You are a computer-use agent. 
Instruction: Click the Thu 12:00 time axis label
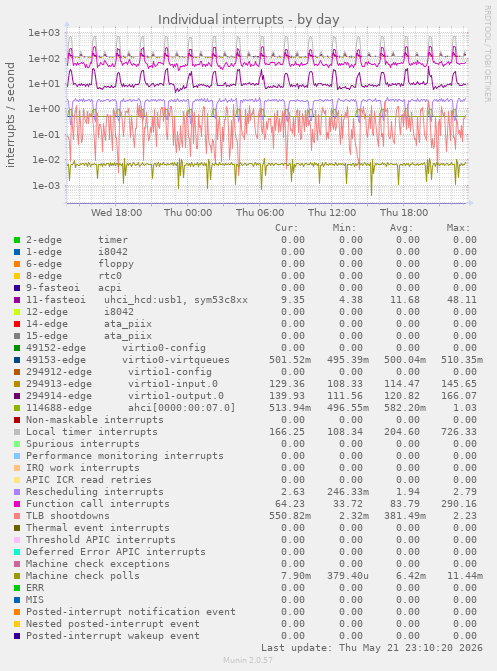point(332,213)
